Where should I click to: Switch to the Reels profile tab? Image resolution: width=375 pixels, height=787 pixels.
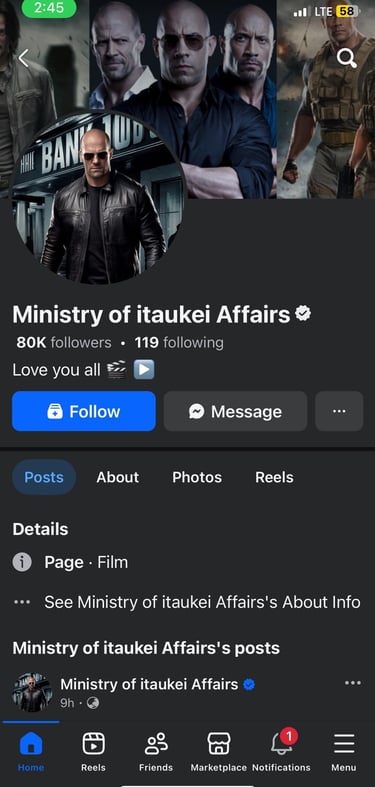(274, 477)
